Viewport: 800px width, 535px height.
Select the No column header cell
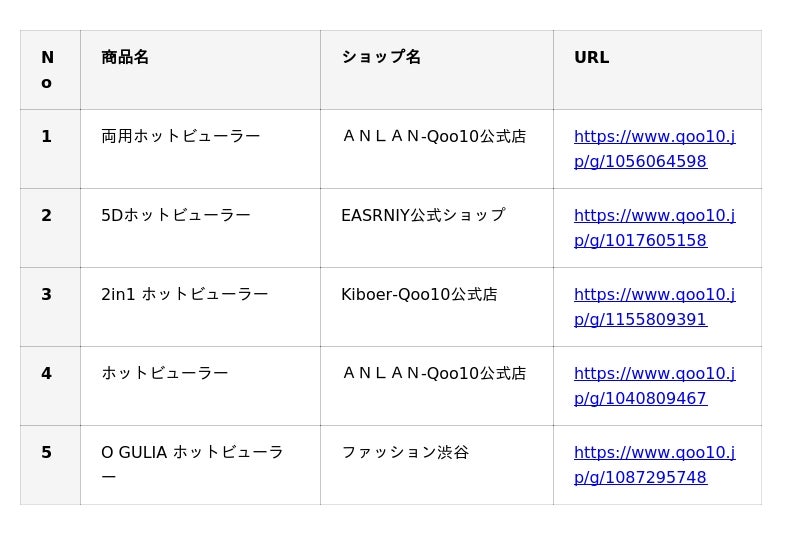pos(47,70)
